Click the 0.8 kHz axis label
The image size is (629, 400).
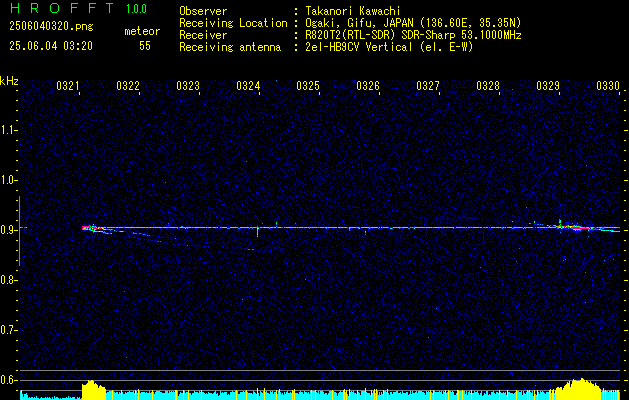pos(8,280)
